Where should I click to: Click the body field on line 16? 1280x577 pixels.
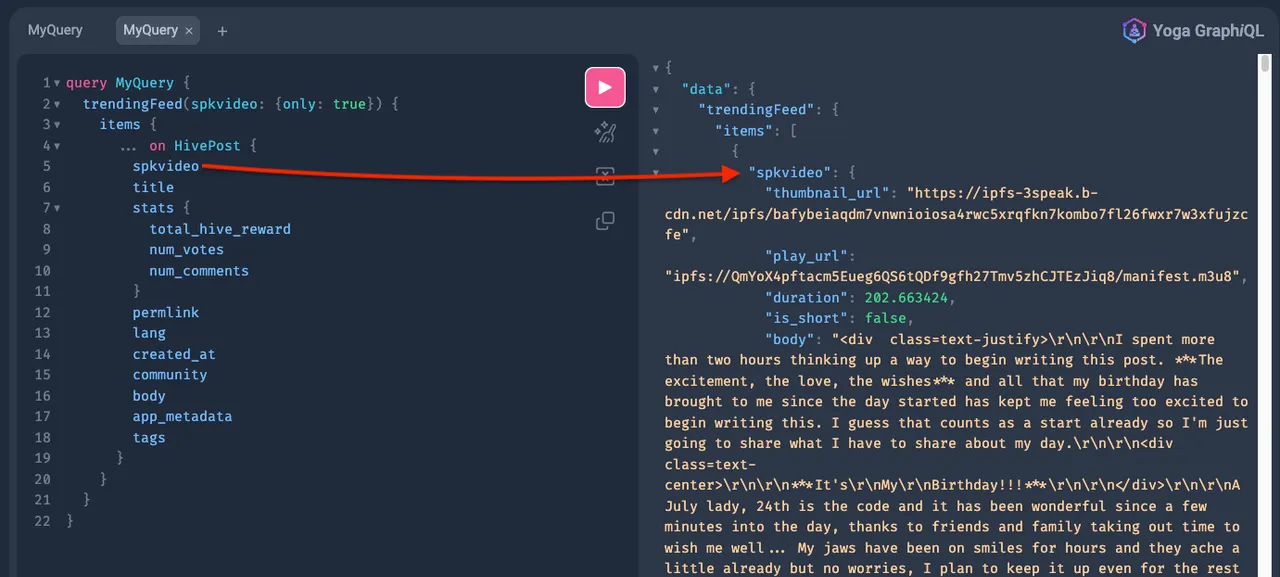coord(149,396)
